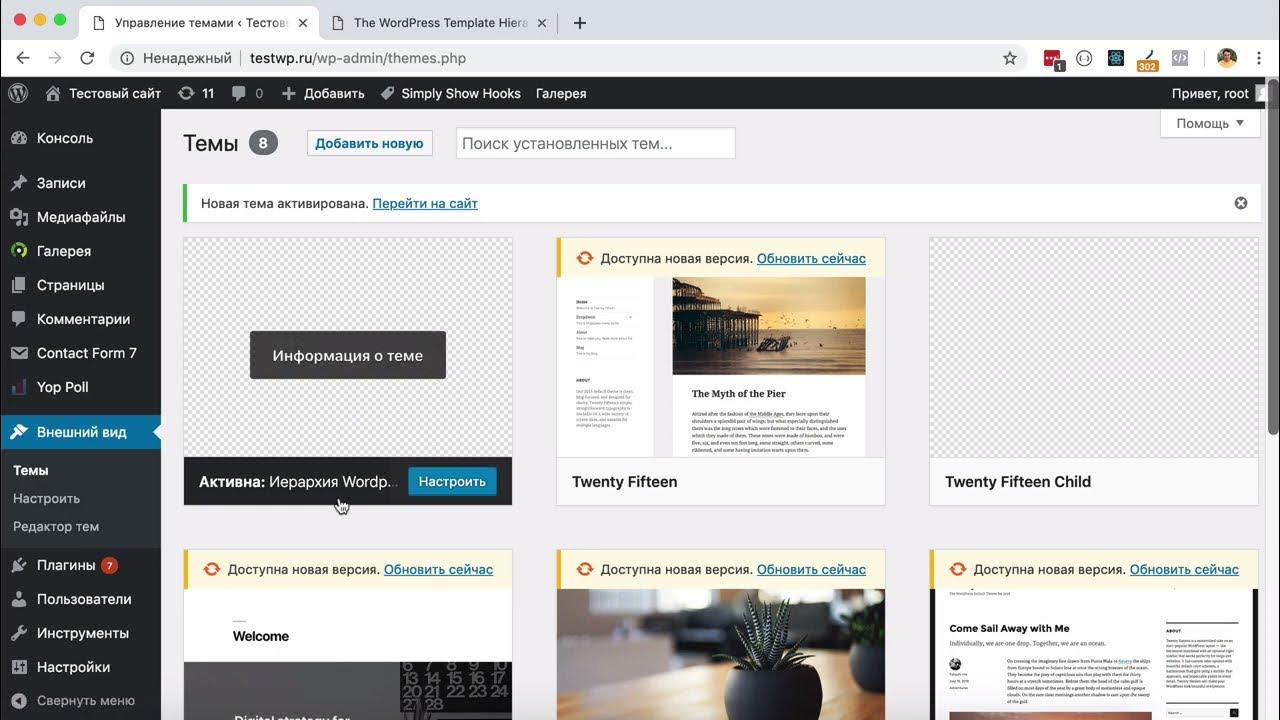The width and height of the screenshot is (1280, 720).
Task: Open Записи in the sidebar
Action: coord(80,183)
